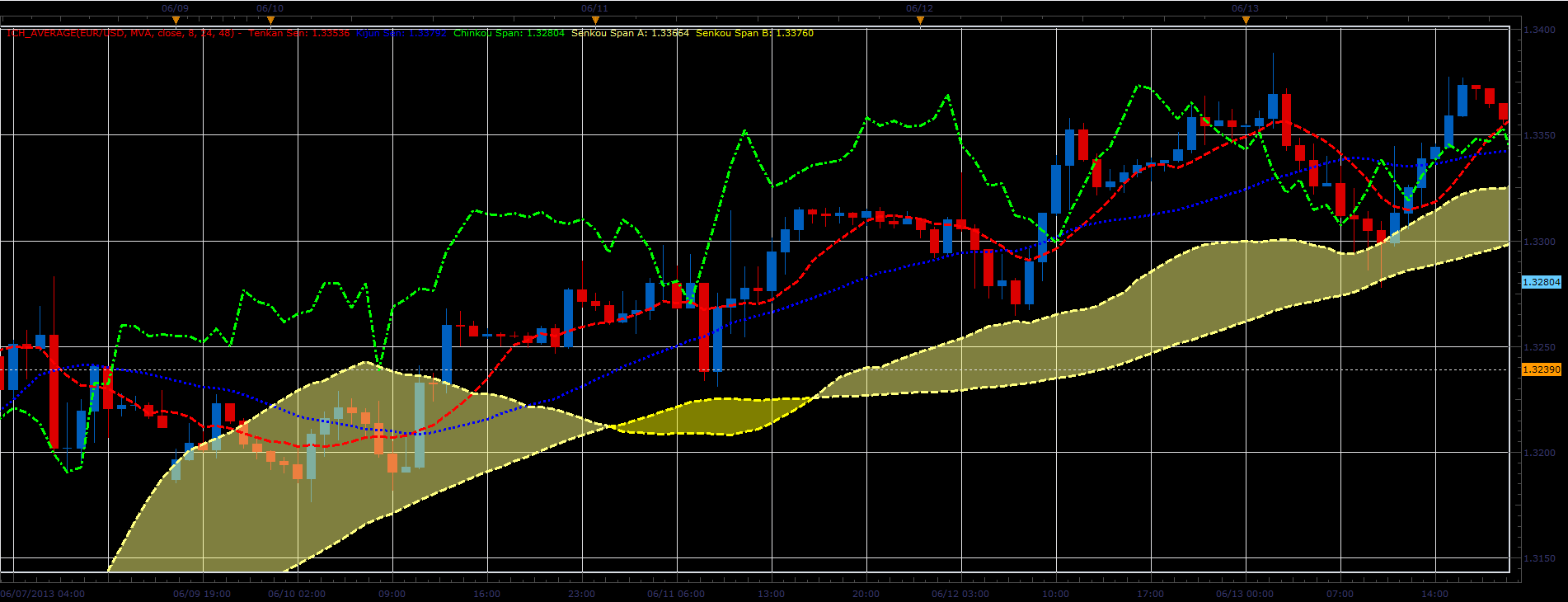Click the 06/09 19:00 time axis label

click(202, 594)
